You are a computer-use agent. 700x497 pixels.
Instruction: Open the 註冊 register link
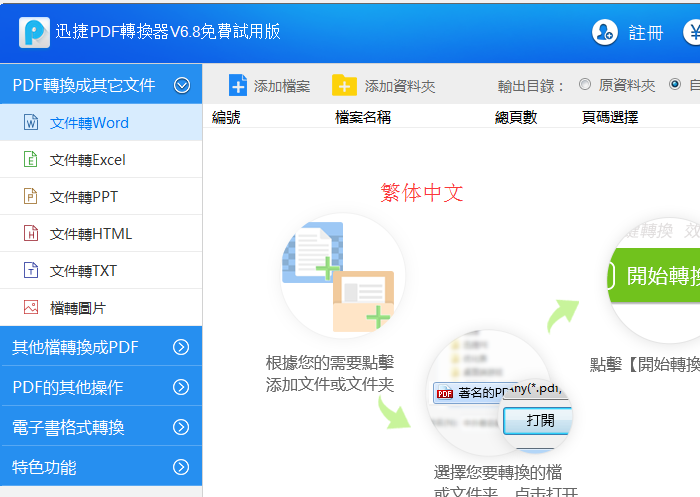click(646, 33)
